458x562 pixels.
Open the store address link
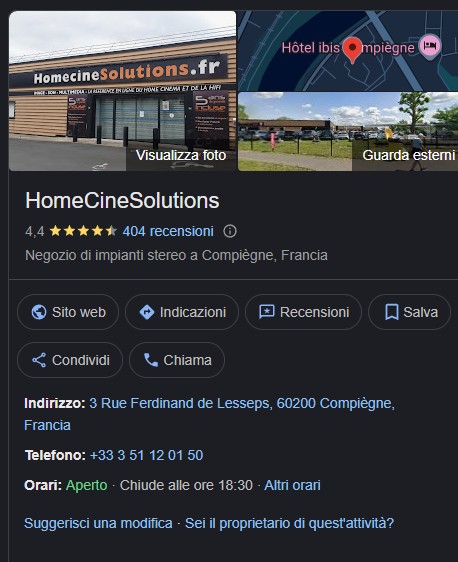(209, 414)
